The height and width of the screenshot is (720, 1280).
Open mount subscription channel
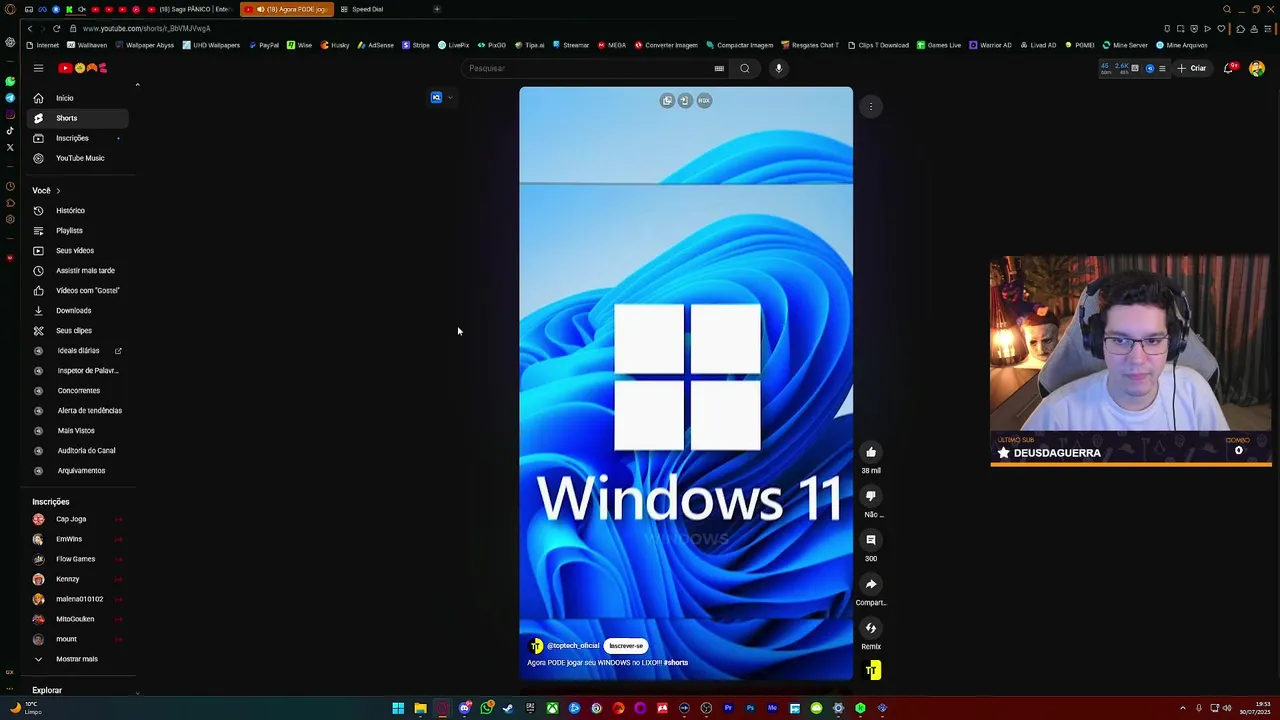click(x=77, y=639)
